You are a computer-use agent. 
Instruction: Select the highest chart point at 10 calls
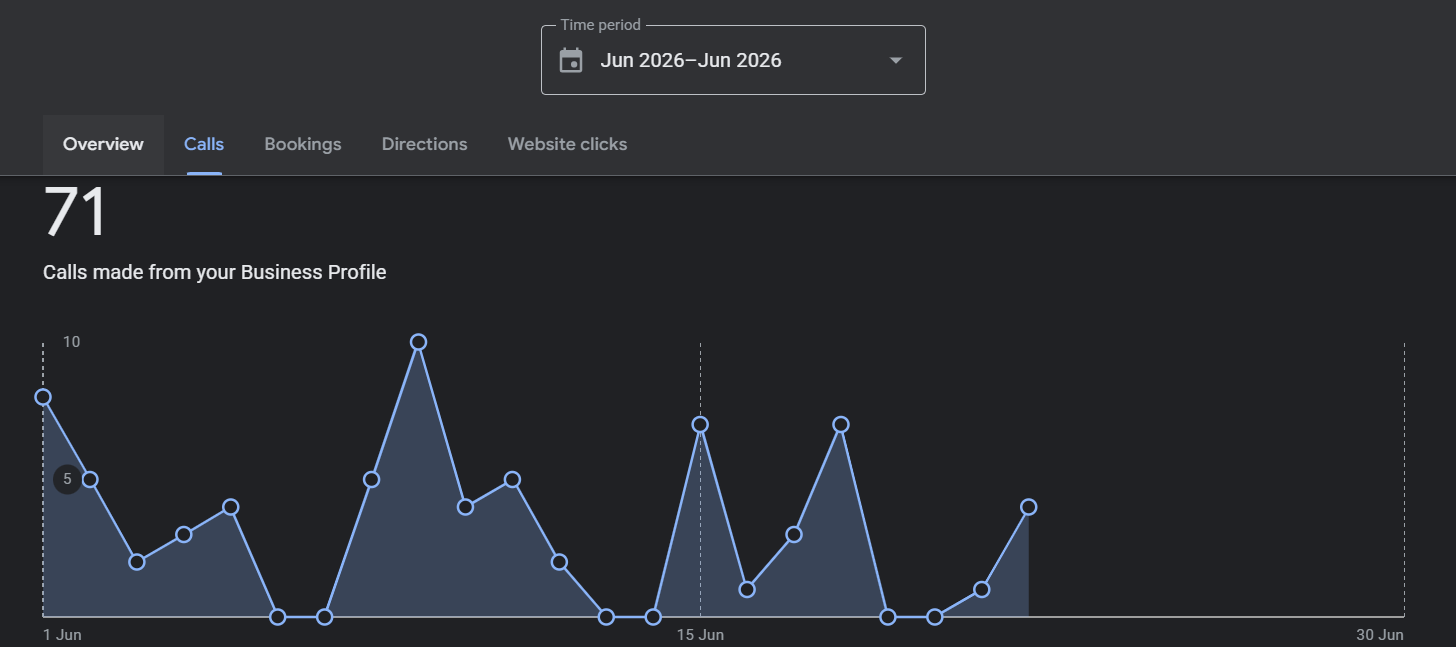419,342
